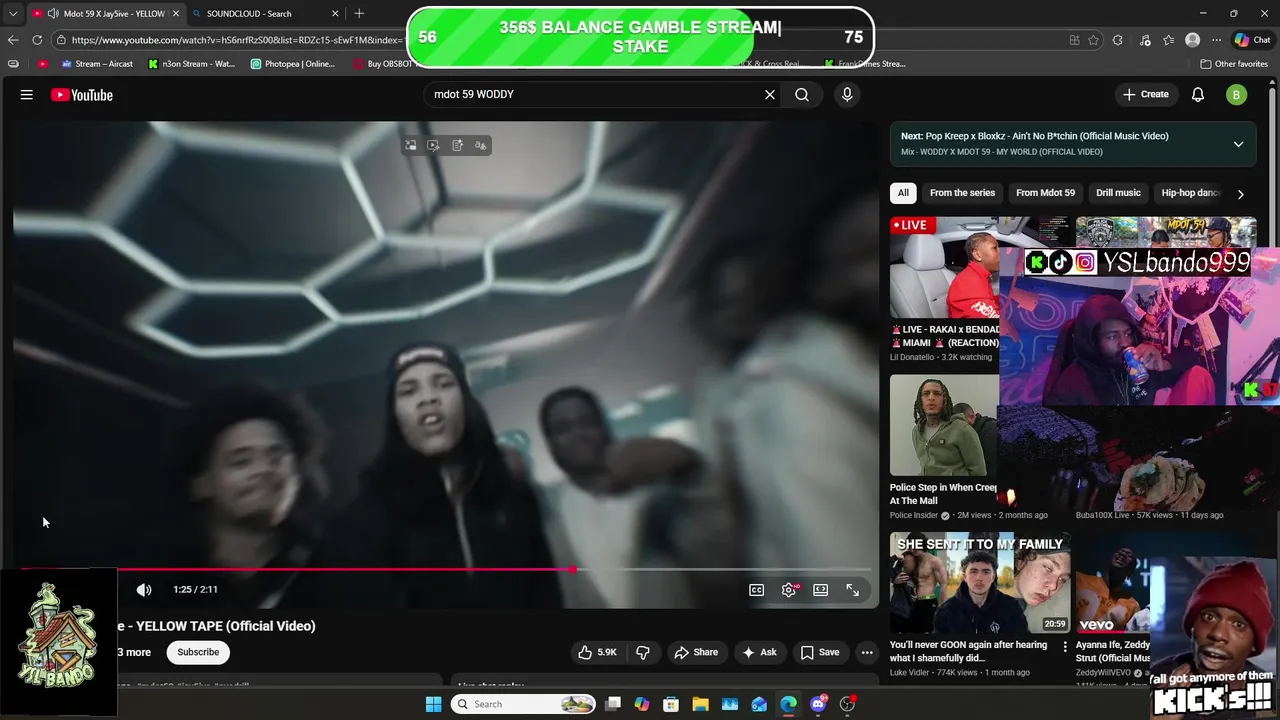Viewport: 1280px width, 720px height.
Task: Click the Windows taskbar Search box
Action: click(524, 704)
